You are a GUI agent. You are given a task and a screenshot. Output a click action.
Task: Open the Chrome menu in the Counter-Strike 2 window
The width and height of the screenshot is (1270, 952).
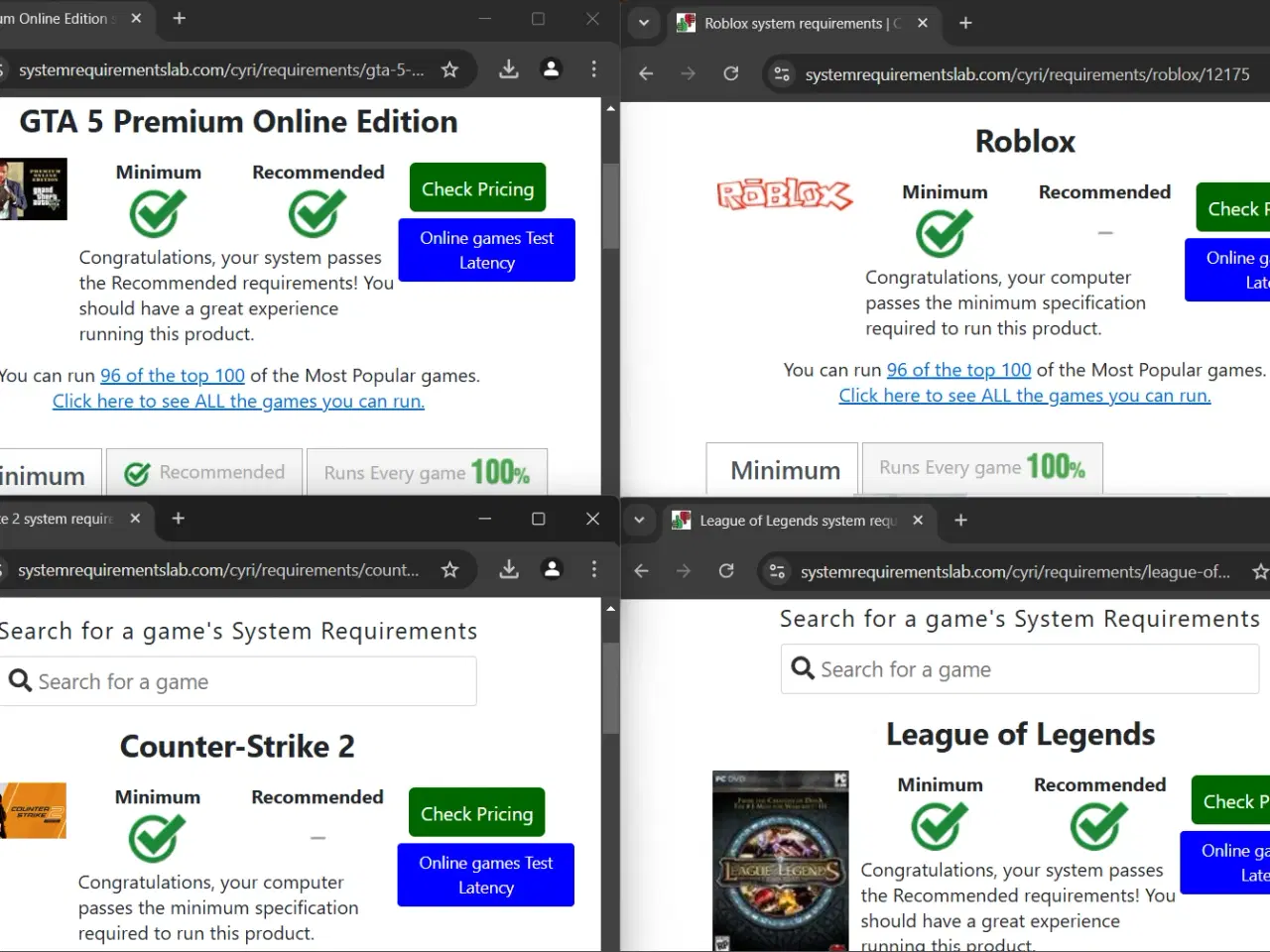point(593,569)
